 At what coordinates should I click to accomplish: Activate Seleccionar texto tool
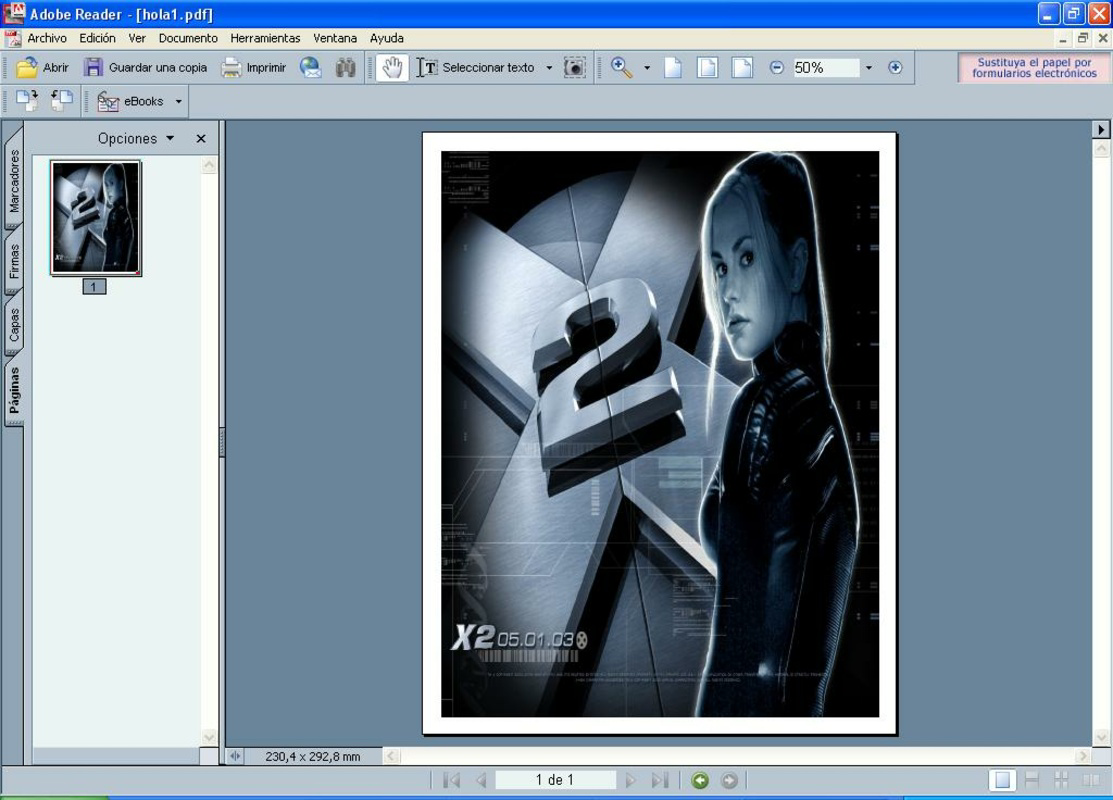[x=476, y=67]
